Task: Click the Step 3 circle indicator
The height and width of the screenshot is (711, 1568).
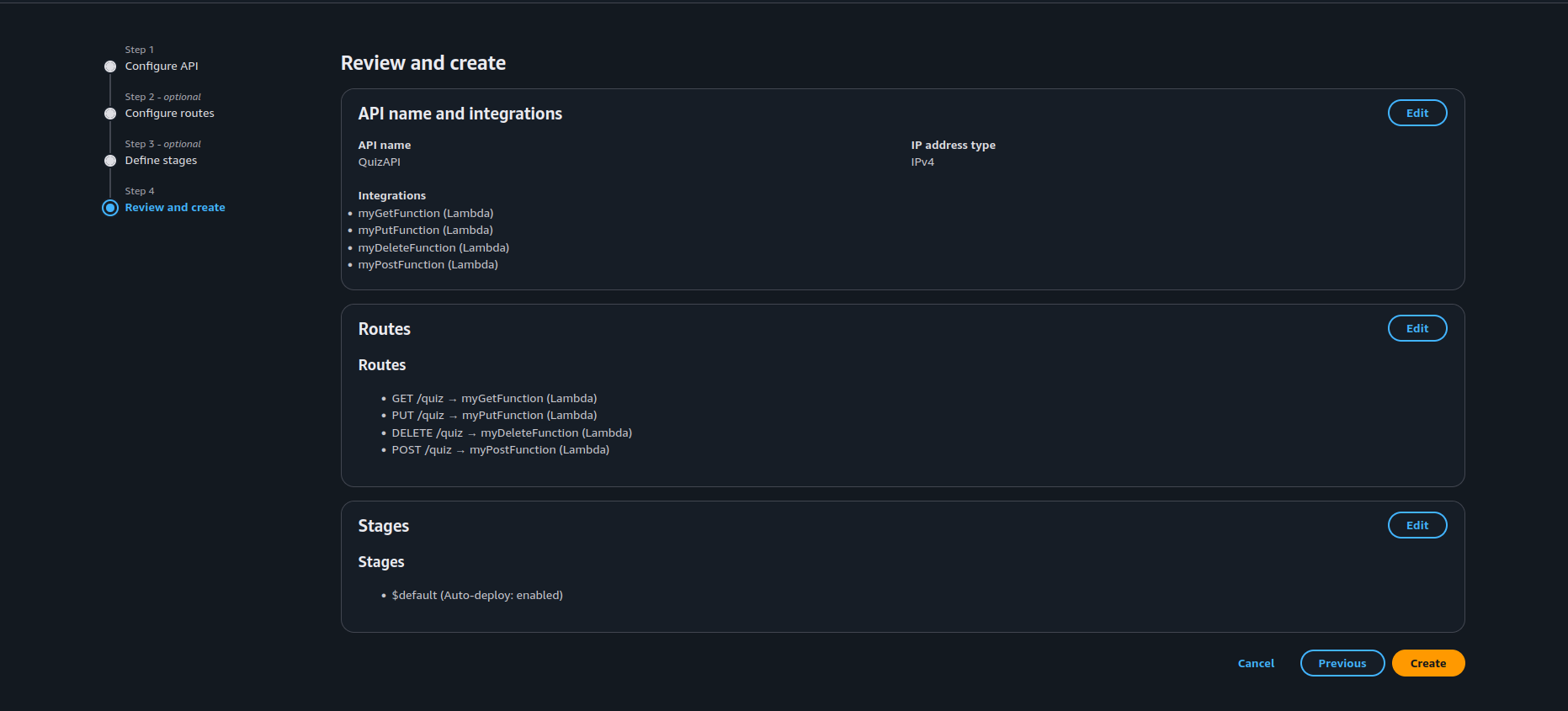Action: coord(110,161)
